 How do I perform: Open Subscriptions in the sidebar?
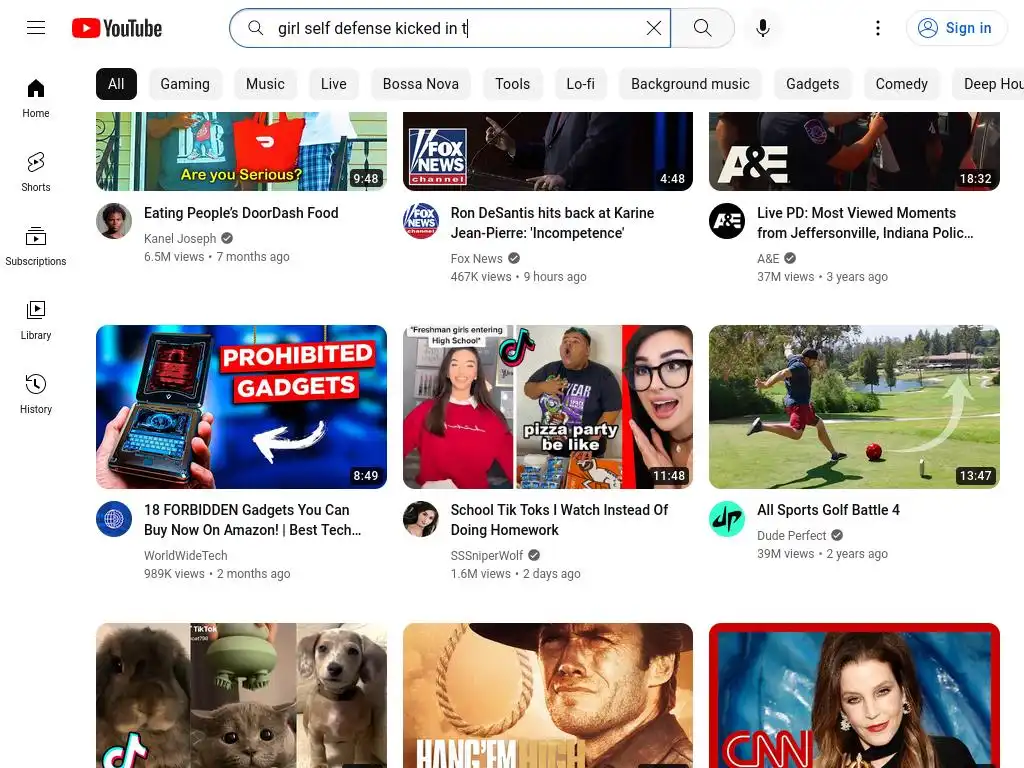36,246
